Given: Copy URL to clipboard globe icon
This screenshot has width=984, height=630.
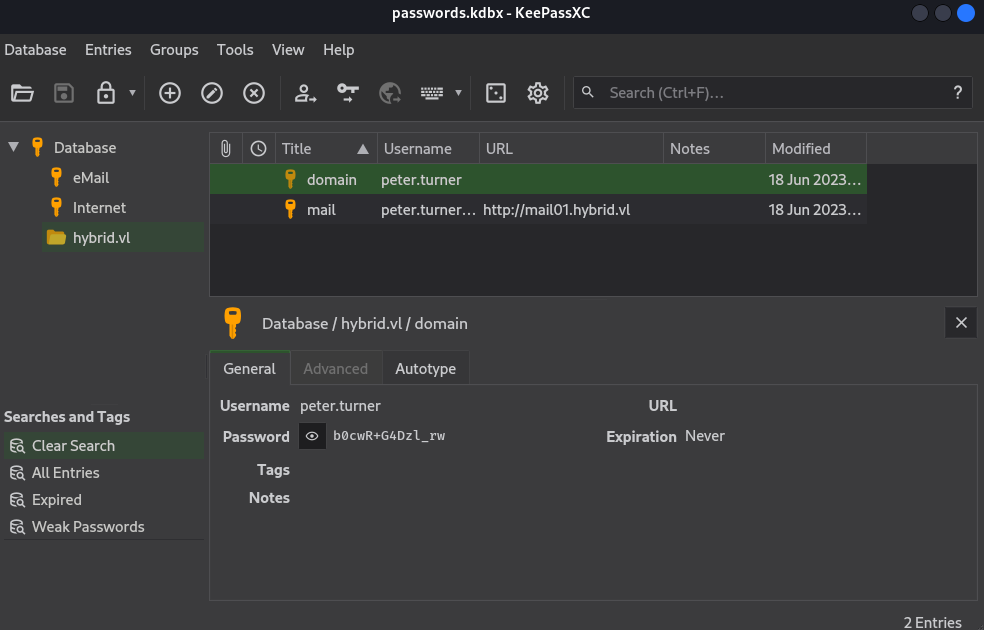Looking at the screenshot, I should [390, 93].
